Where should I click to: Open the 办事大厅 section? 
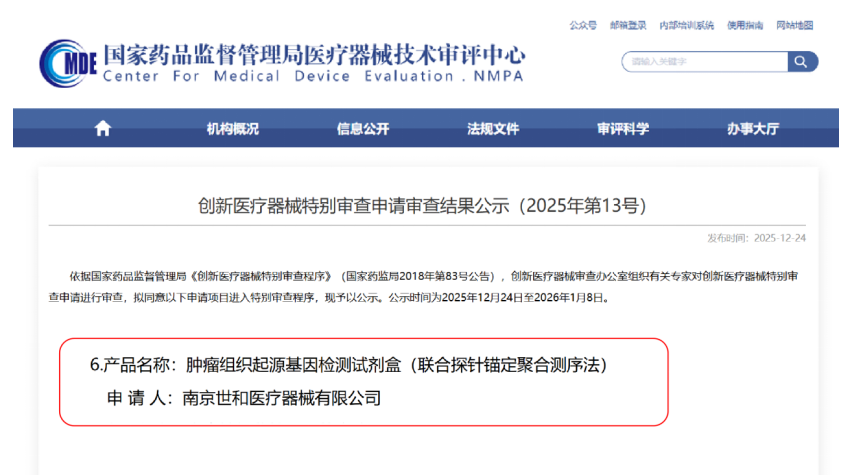tap(752, 129)
